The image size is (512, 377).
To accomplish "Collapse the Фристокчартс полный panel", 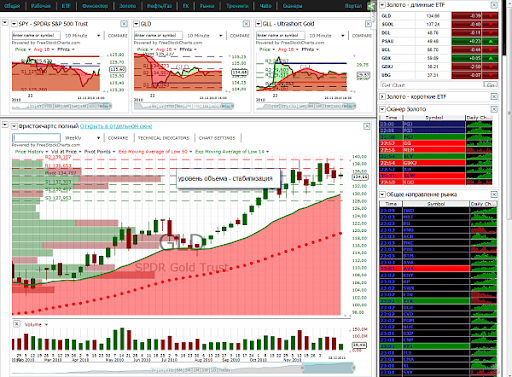I will pos(14,126).
